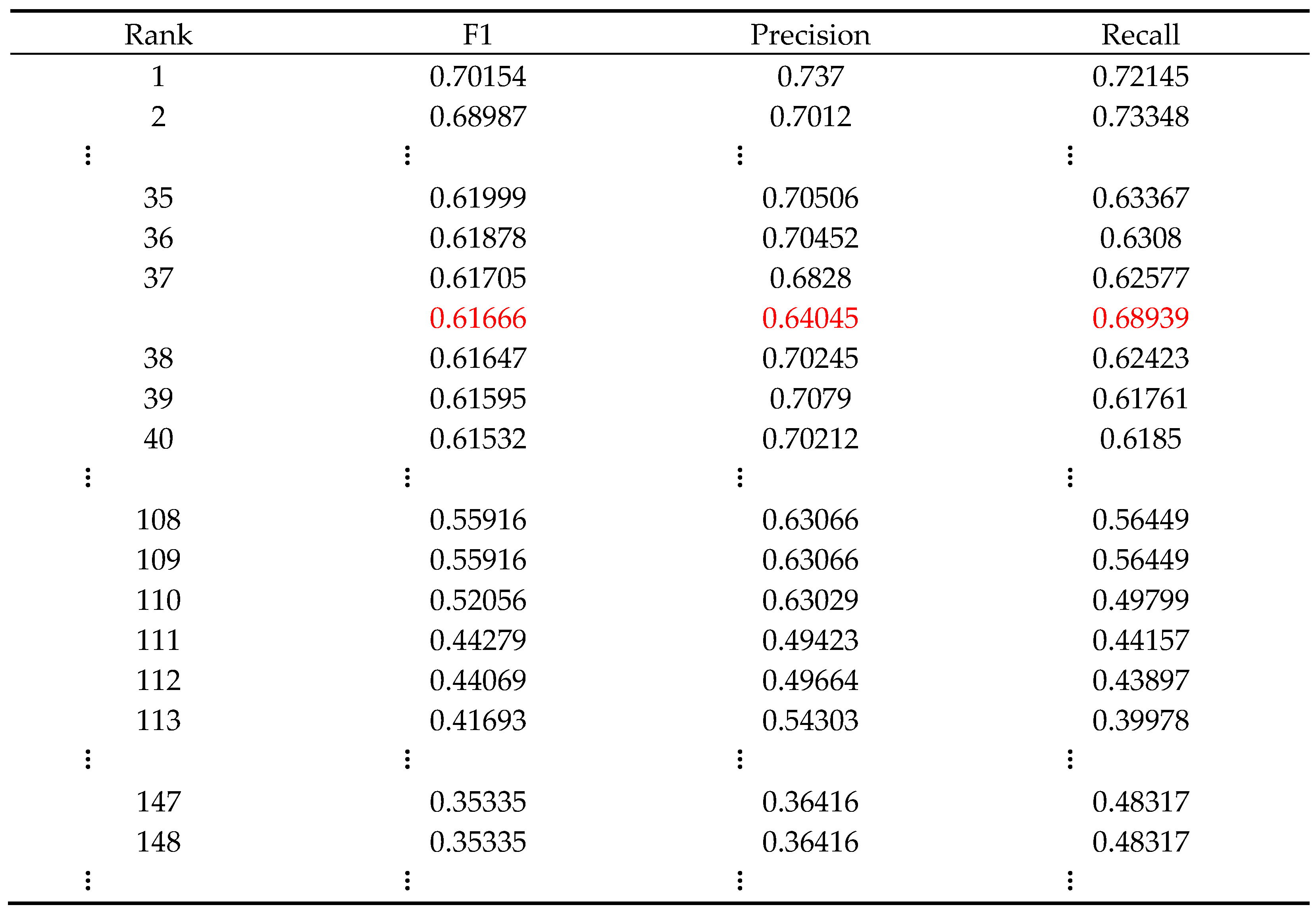1316x913 pixels.
Task: Click rank number 35
Action: 158,198
